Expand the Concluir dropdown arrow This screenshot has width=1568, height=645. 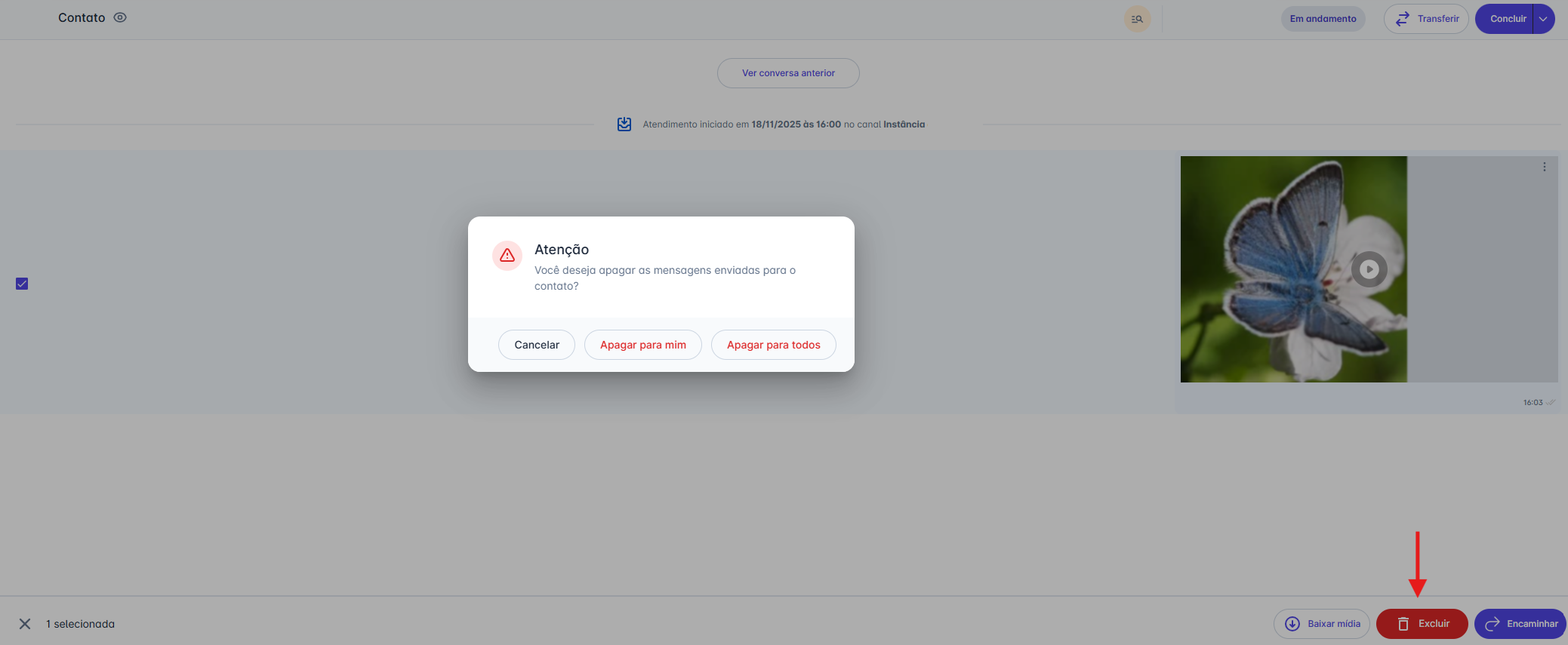click(x=1544, y=19)
